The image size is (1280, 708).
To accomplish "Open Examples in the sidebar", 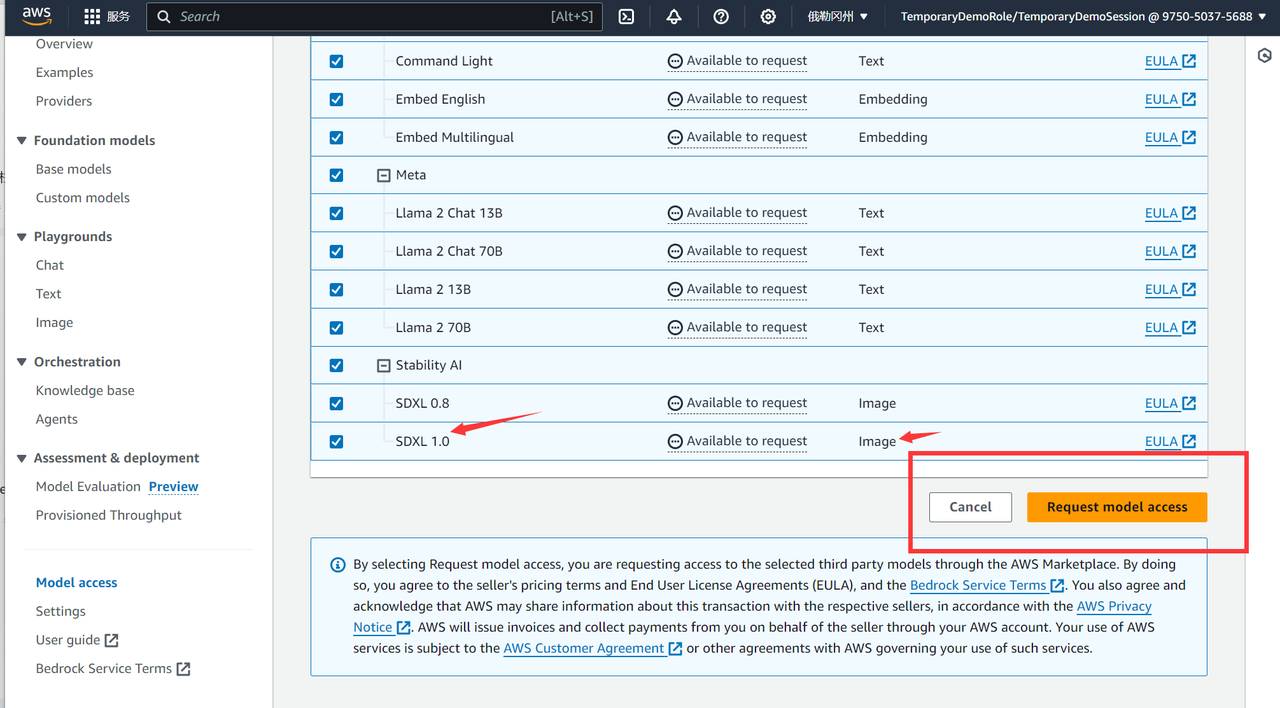I will pyautogui.click(x=64, y=72).
